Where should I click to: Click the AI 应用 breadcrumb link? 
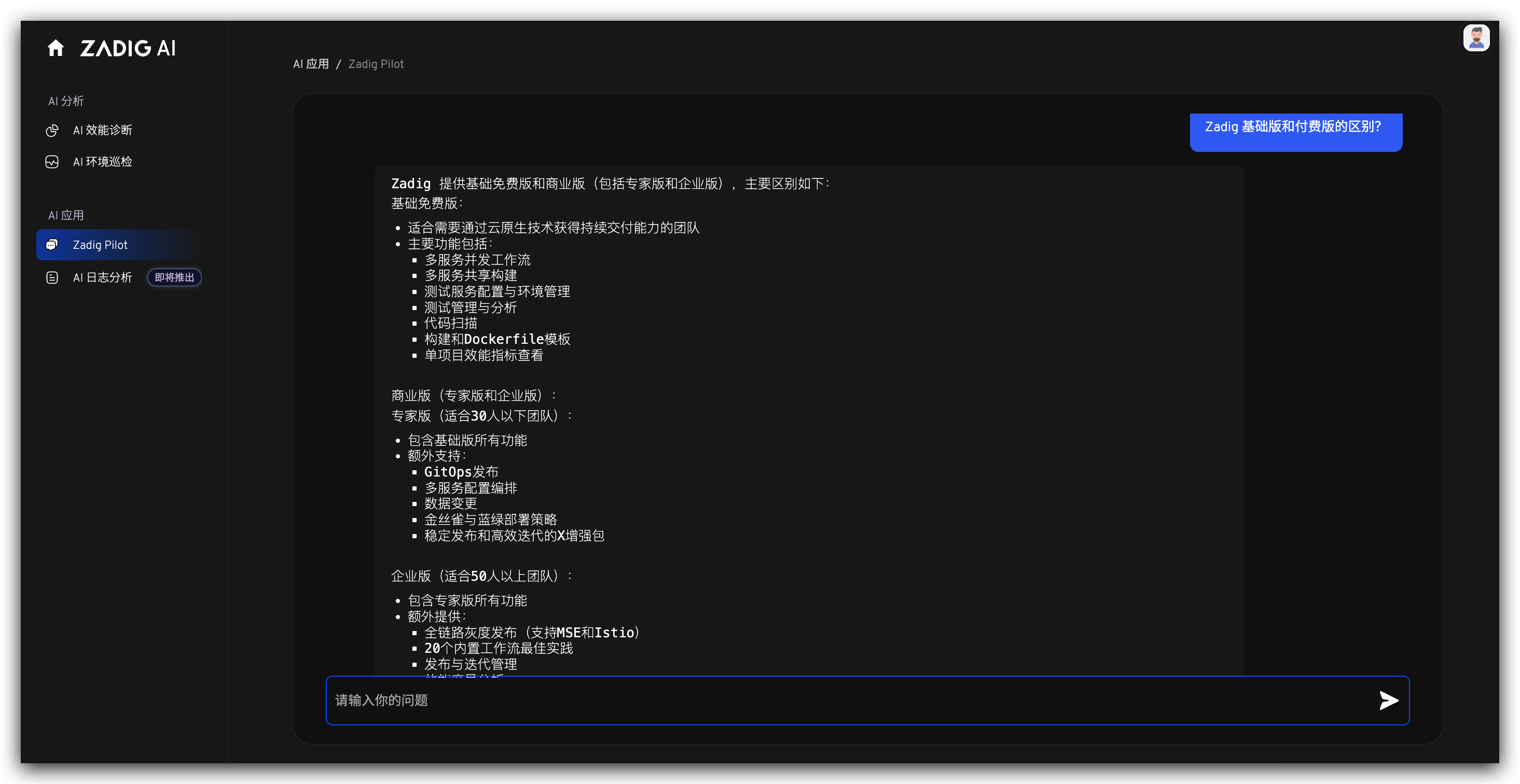tap(311, 64)
